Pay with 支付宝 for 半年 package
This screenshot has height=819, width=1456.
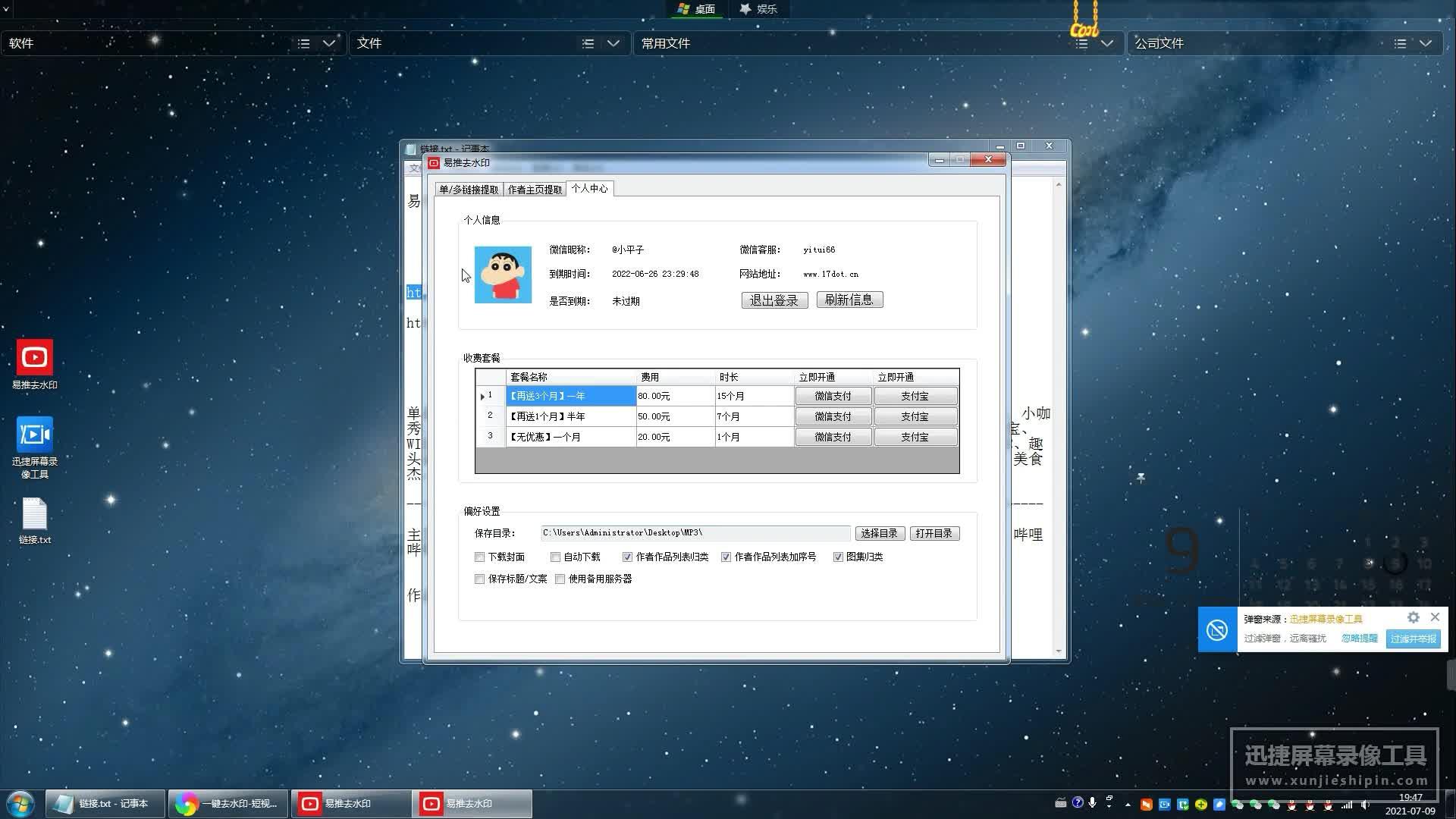click(915, 416)
